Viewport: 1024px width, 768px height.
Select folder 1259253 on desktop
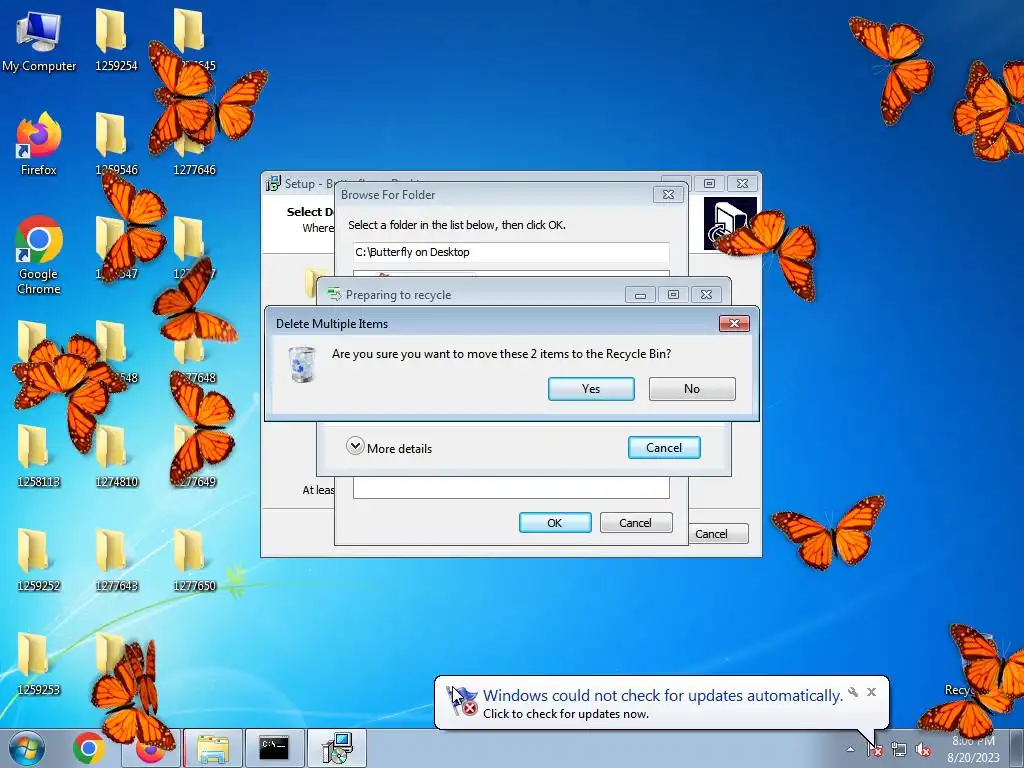(x=39, y=664)
